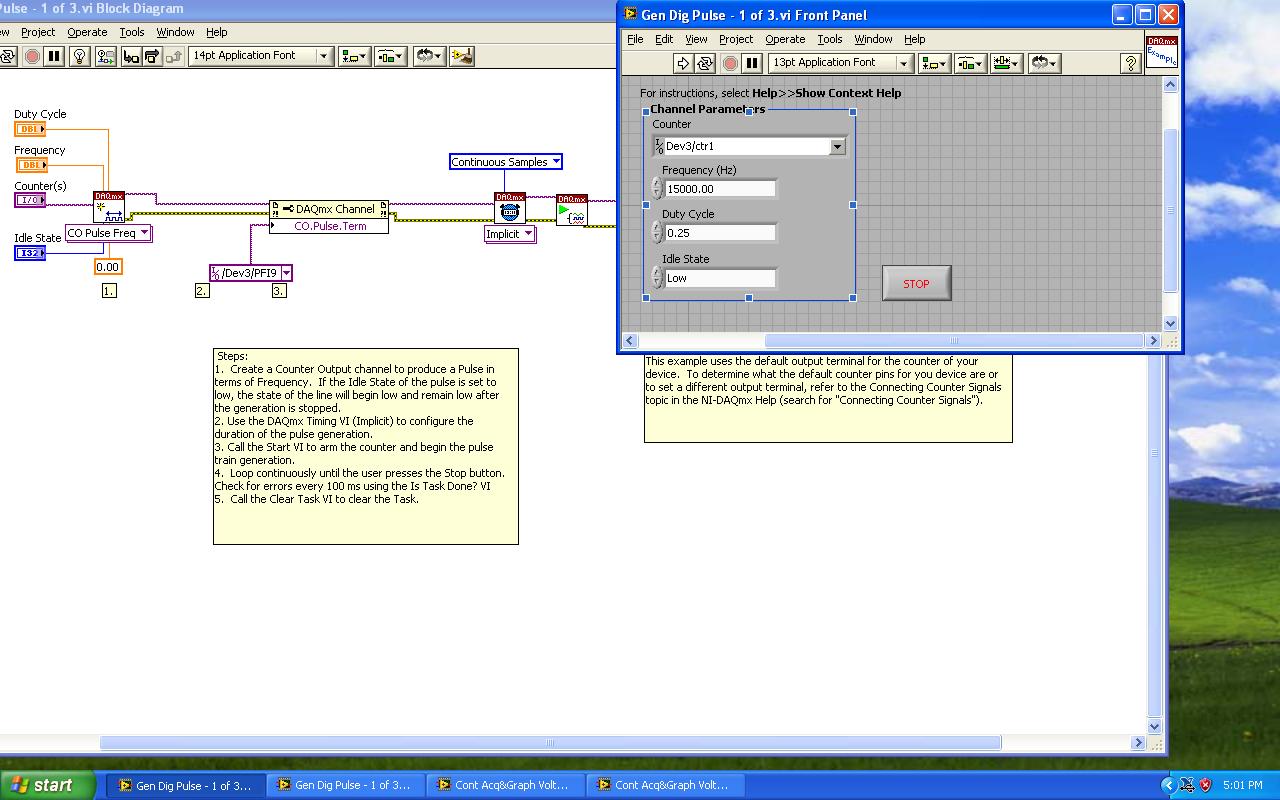Open Distribute Objects menu in Block Diagram
The width and height of the screenshot is (1280, 800).
(390, 56)
